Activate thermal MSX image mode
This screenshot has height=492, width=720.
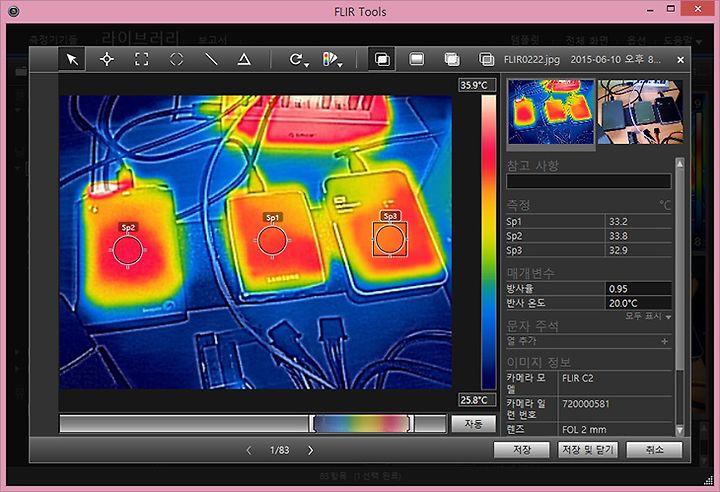coord(382,59)
